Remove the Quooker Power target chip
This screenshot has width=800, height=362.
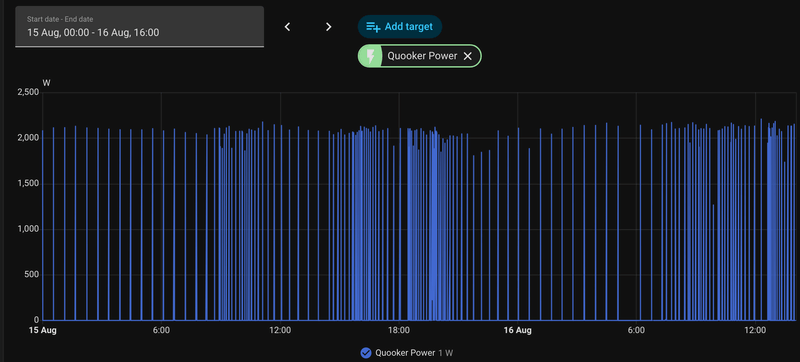(x=467, y=56)
